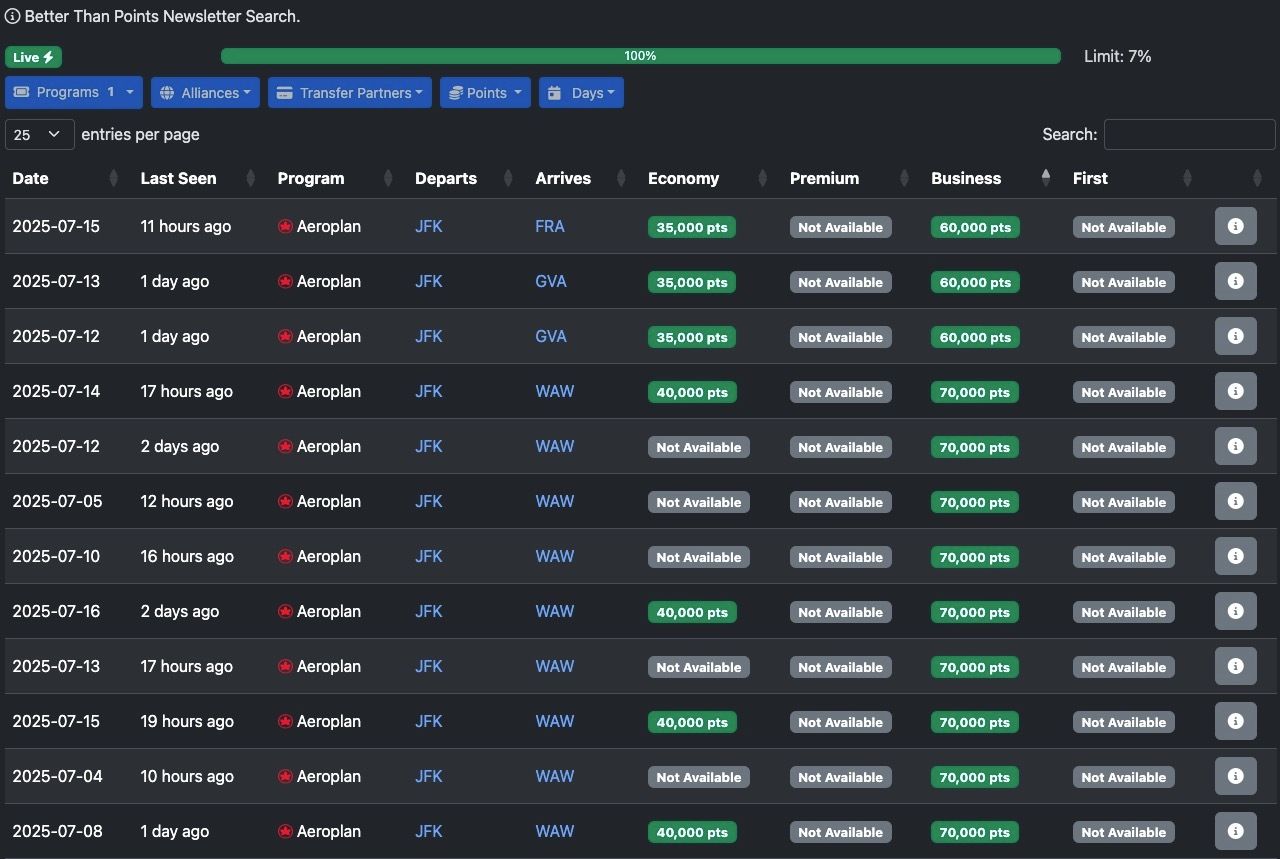1280x859 pixels.
Task: Open info for 2025-07-05 WAW row
Action: coord(1235,501)
